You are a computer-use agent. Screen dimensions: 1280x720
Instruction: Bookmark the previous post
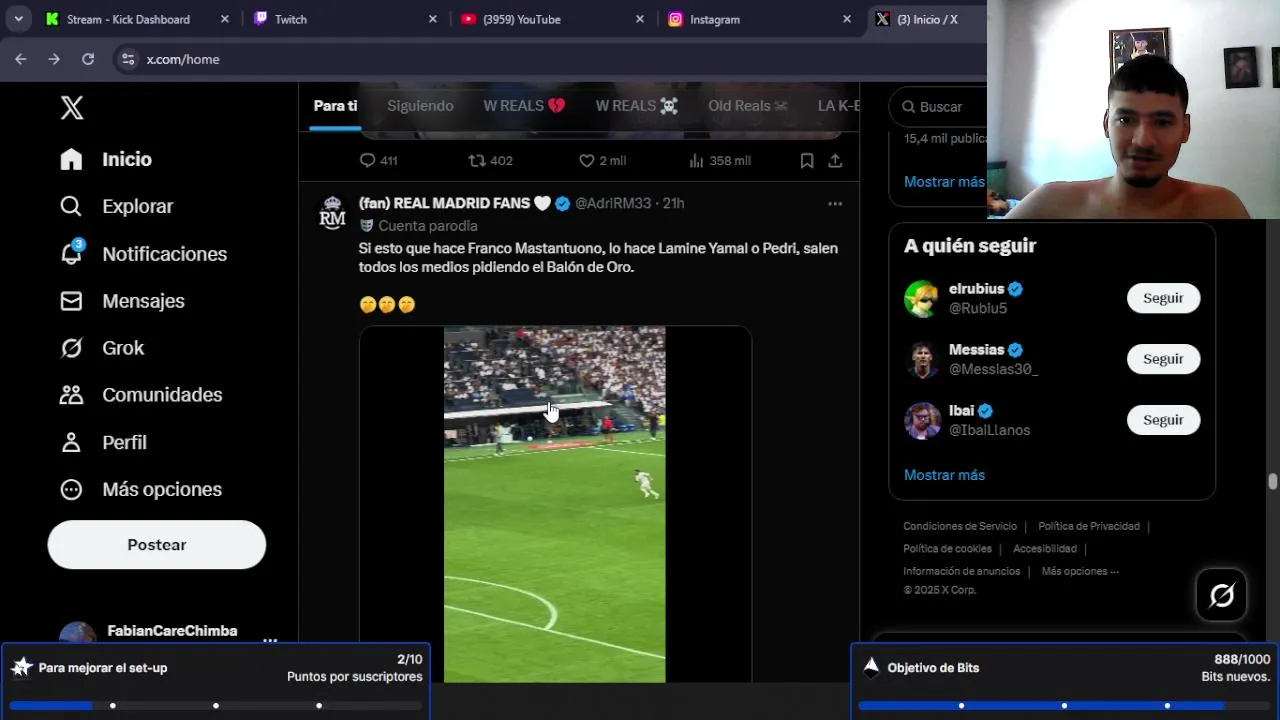point(806,160)
